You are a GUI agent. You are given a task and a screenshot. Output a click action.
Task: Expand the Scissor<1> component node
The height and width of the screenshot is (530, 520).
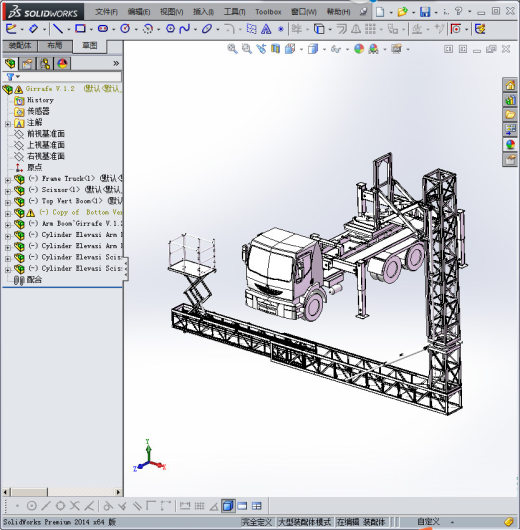7,191
